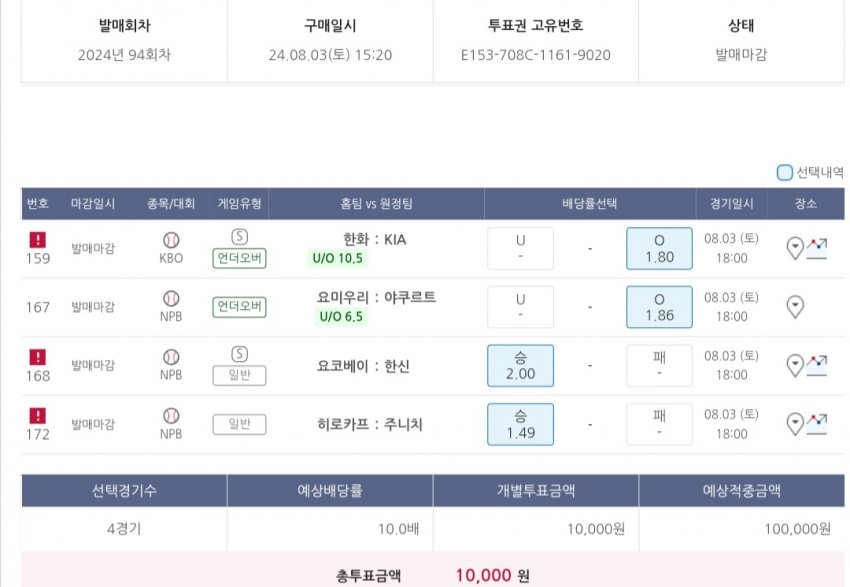Select the O 1.80 odds for 한화 vs KIA
Image resolution: width=850 pixels, height=587 pixels.
pos(659,249)
